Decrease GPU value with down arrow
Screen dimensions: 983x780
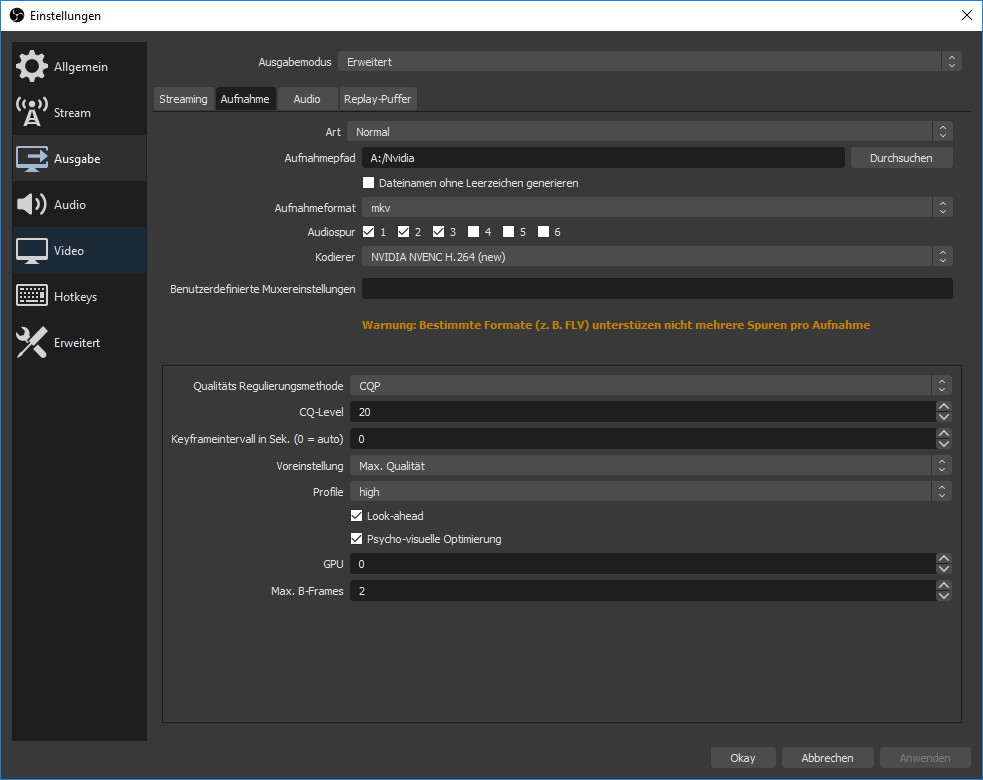pyautogui.click(x=944, y=569)
